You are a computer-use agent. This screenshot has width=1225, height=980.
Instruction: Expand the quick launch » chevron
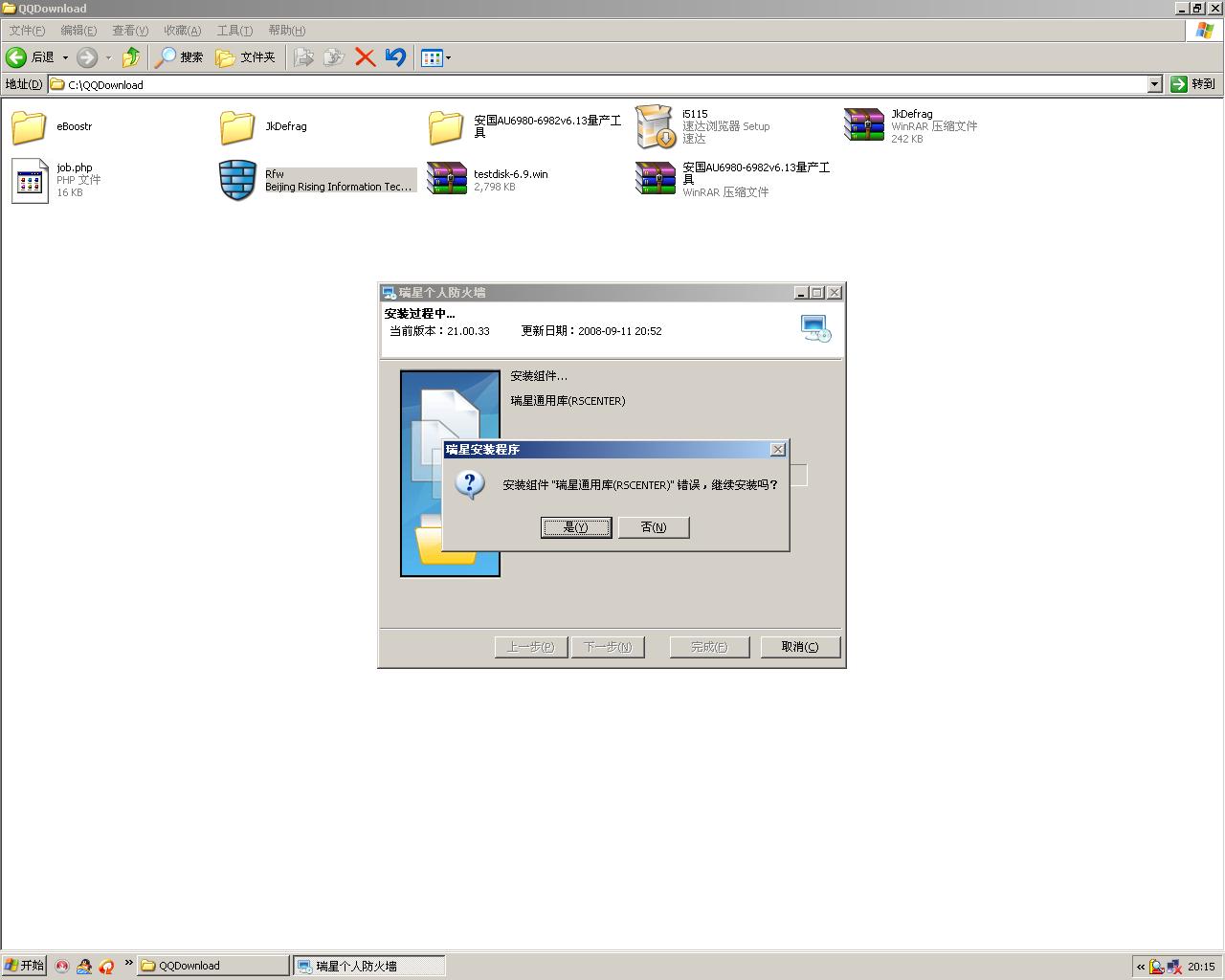tap(128, 963)
